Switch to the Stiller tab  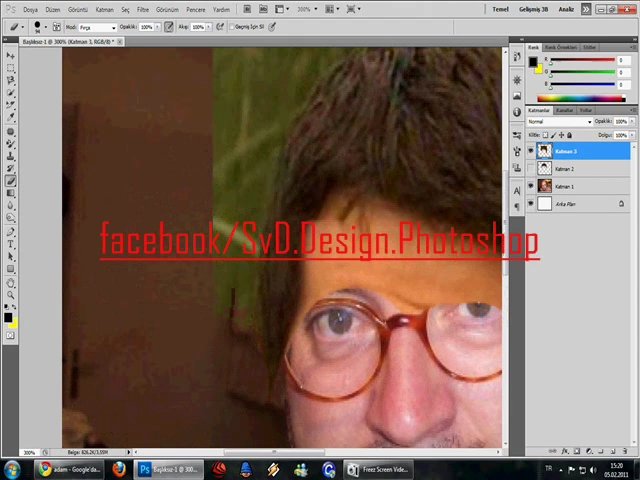589,47
